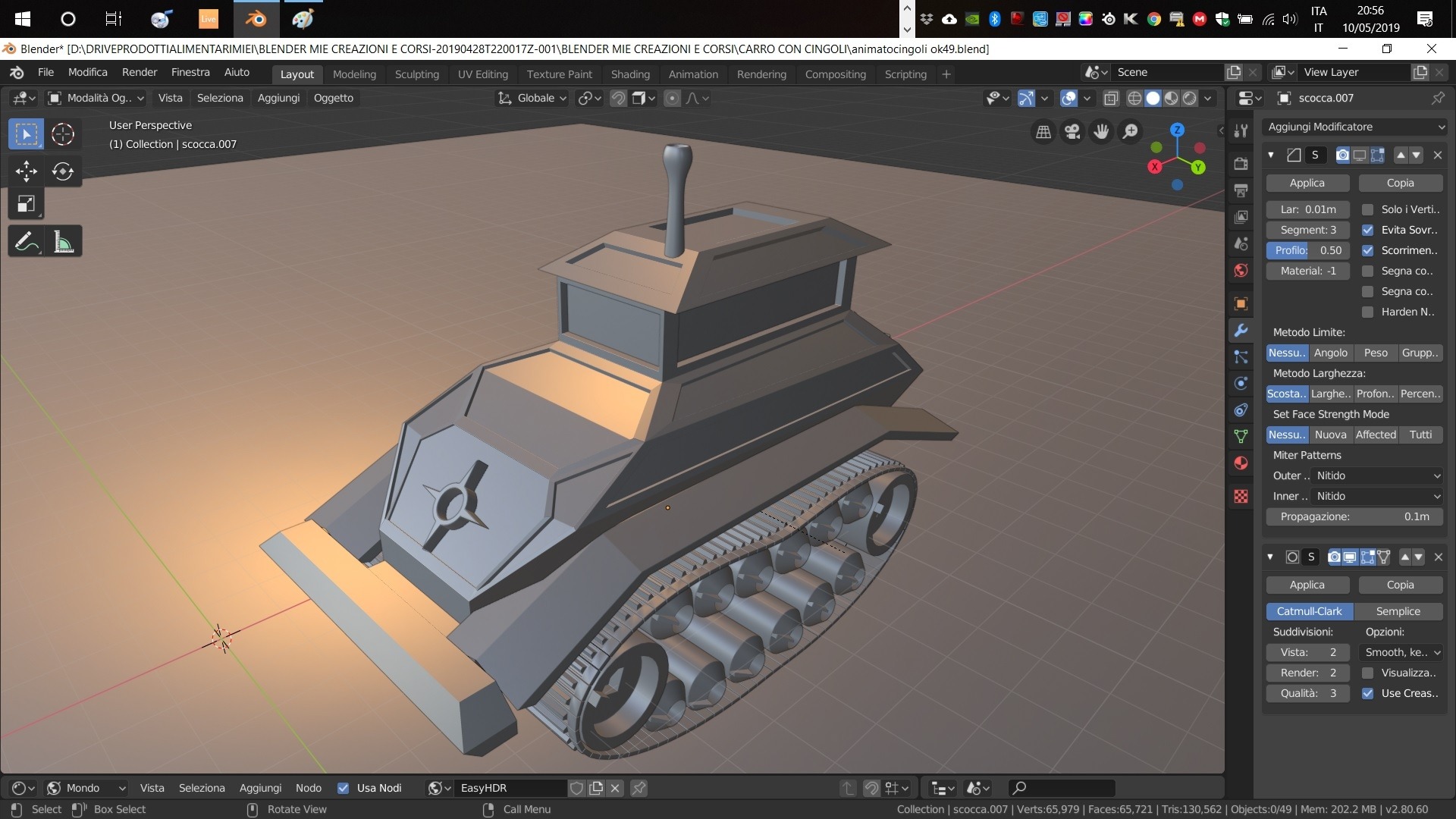This screenshot has height=819, width=1456.
Task: Open Texture properties tab
Action: coord(1241,497)
